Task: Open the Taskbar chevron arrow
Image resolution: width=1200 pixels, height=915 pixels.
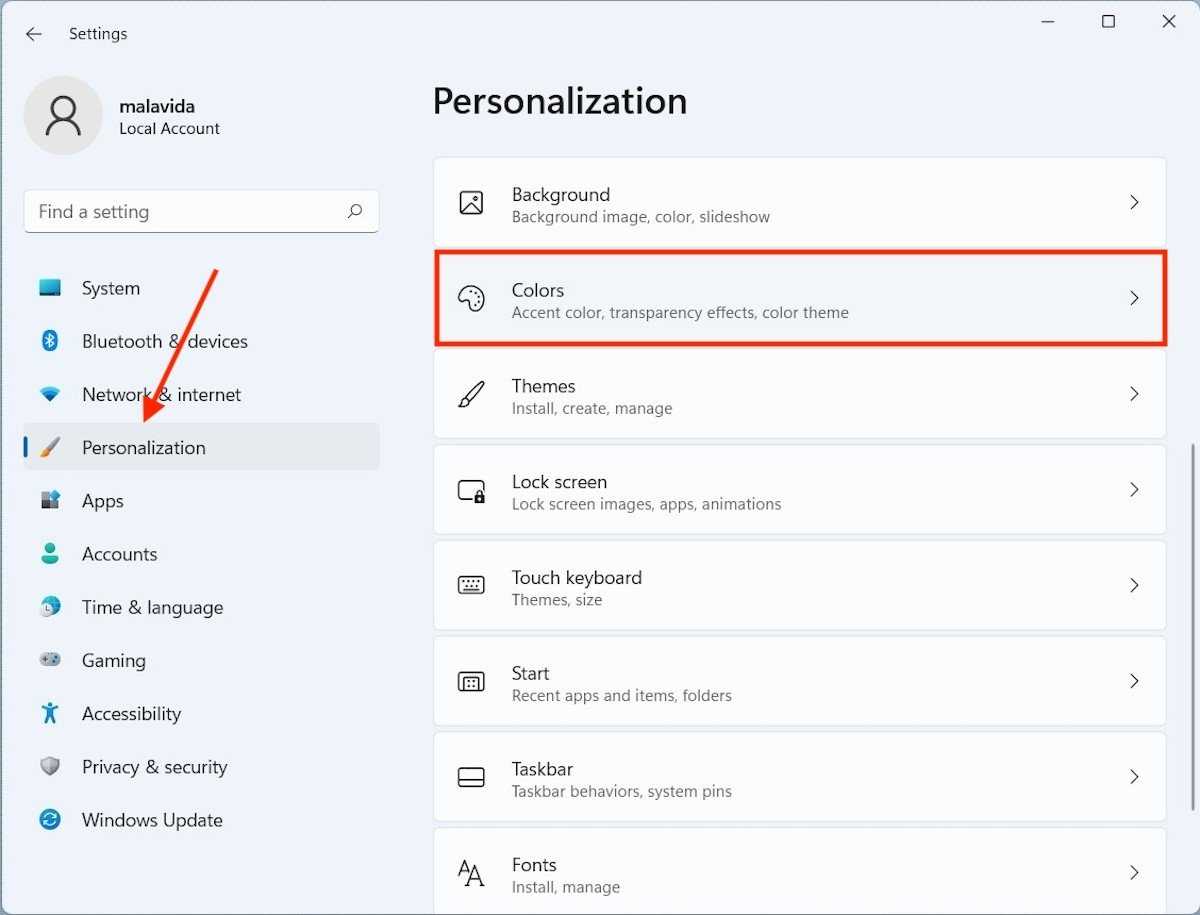Action: (x=1134, y=777)
